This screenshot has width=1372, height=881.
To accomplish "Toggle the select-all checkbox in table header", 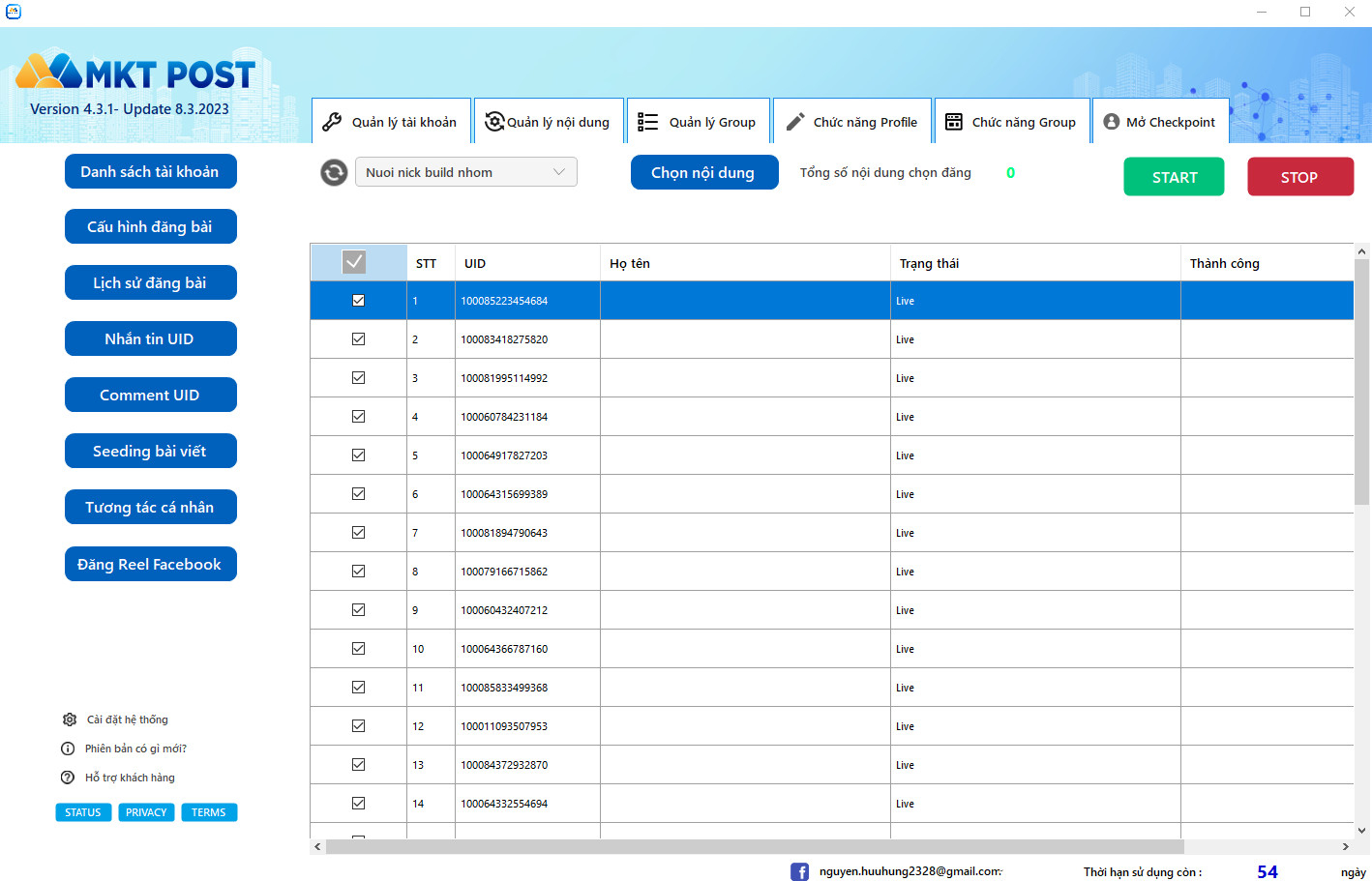I will [x=354, y=261].
